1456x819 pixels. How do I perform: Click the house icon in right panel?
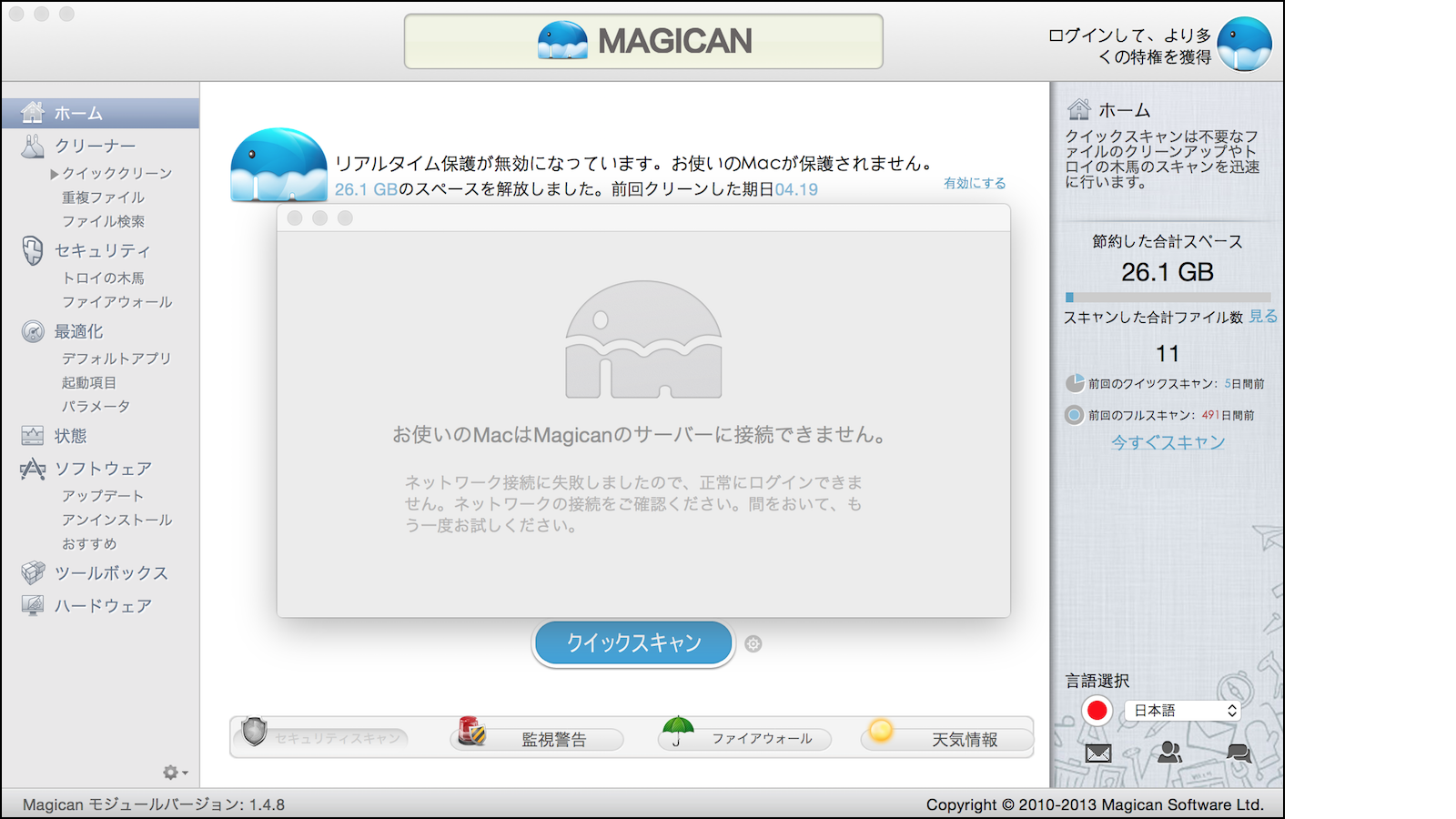[x=1079, y=110]
